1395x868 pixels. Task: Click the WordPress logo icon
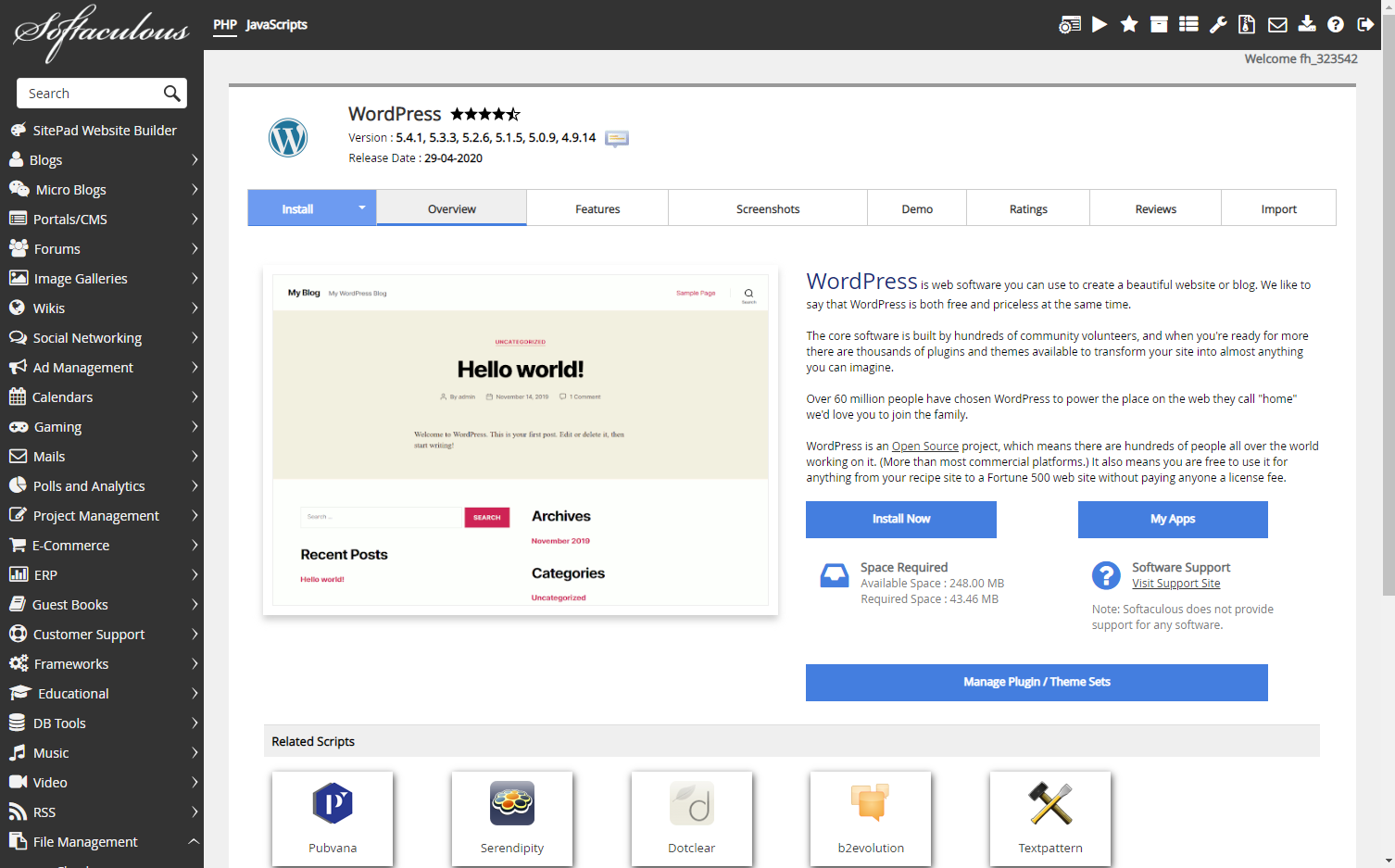pyautogui.click(x=288, y=138)
